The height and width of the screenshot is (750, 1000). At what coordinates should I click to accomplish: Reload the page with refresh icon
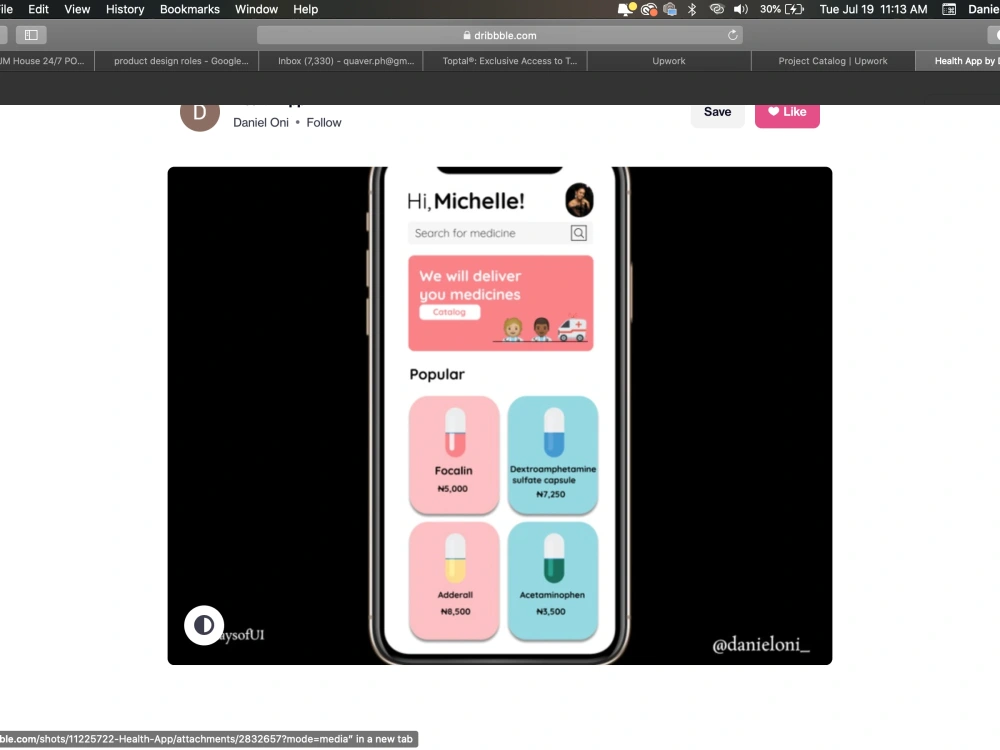733,35
